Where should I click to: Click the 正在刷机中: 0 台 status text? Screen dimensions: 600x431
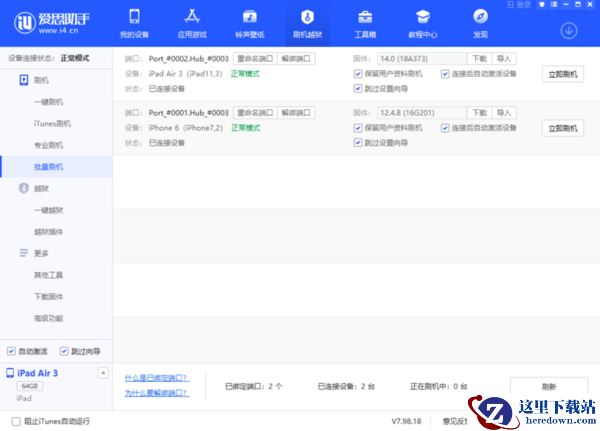click(439, 386)
